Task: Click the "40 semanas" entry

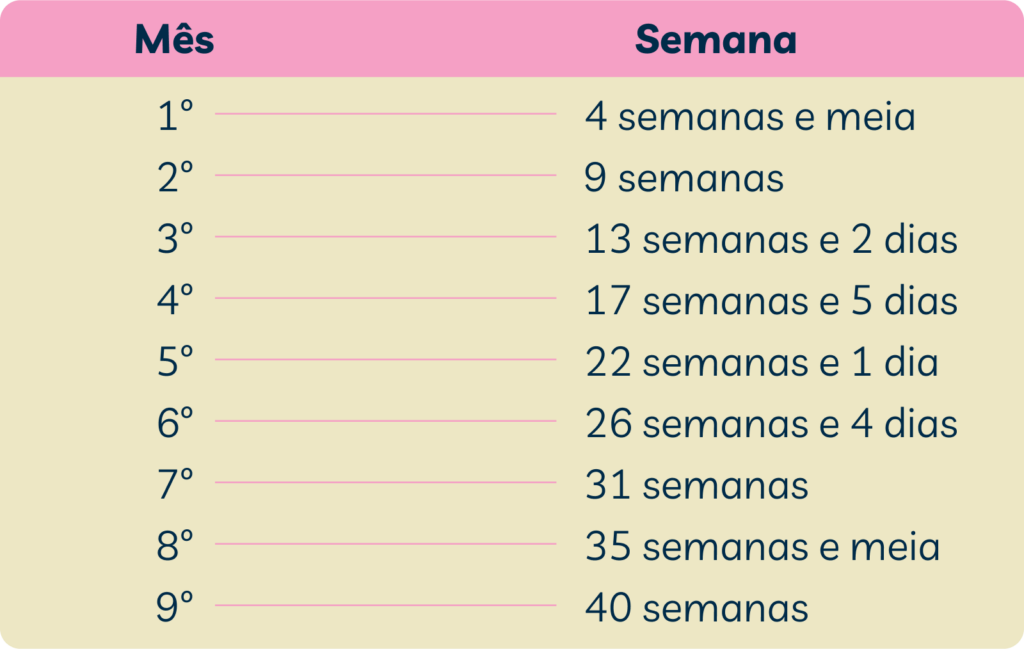Action: click(697, 608)
